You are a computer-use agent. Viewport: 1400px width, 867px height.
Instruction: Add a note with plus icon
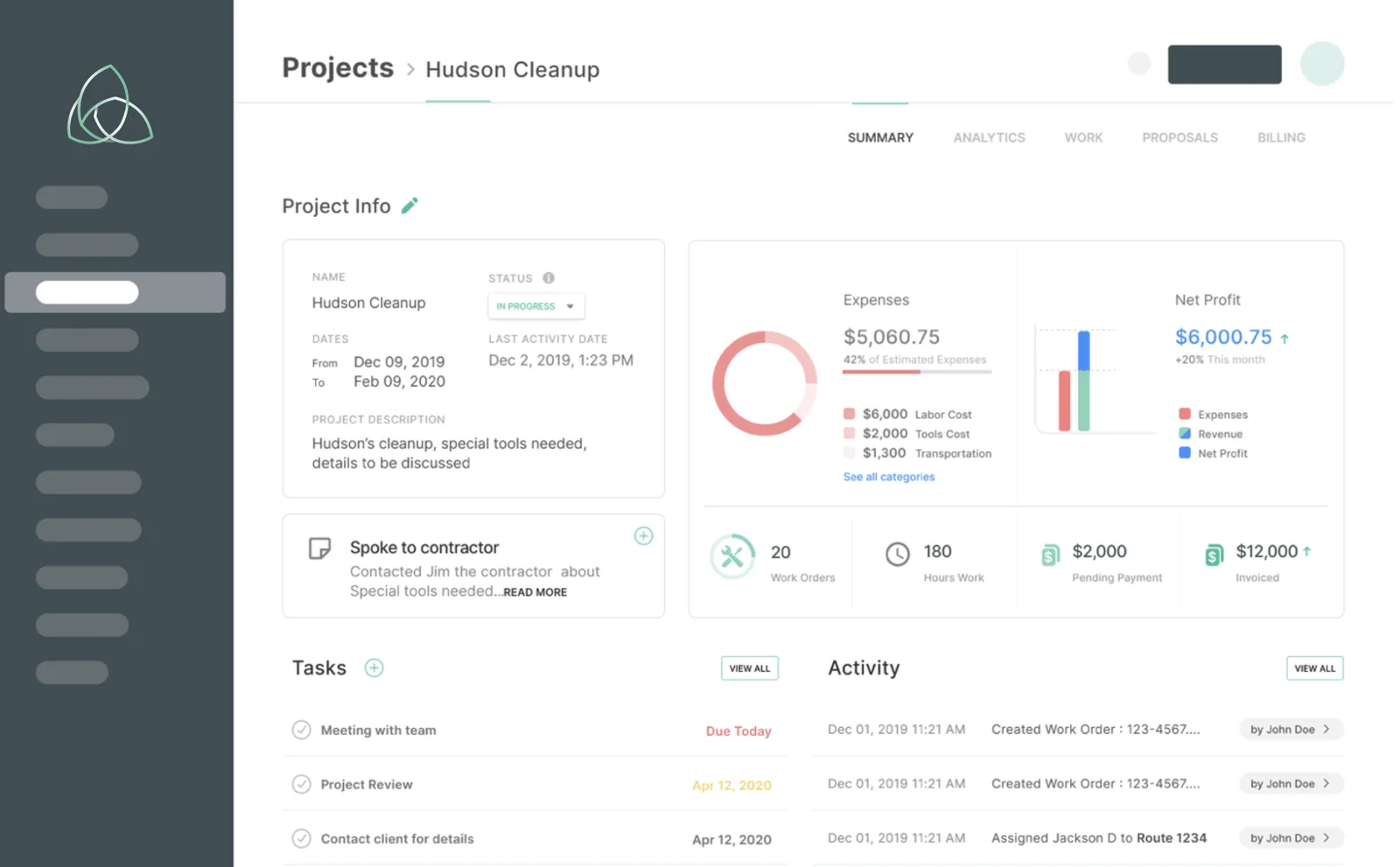[x=643, y=535]
